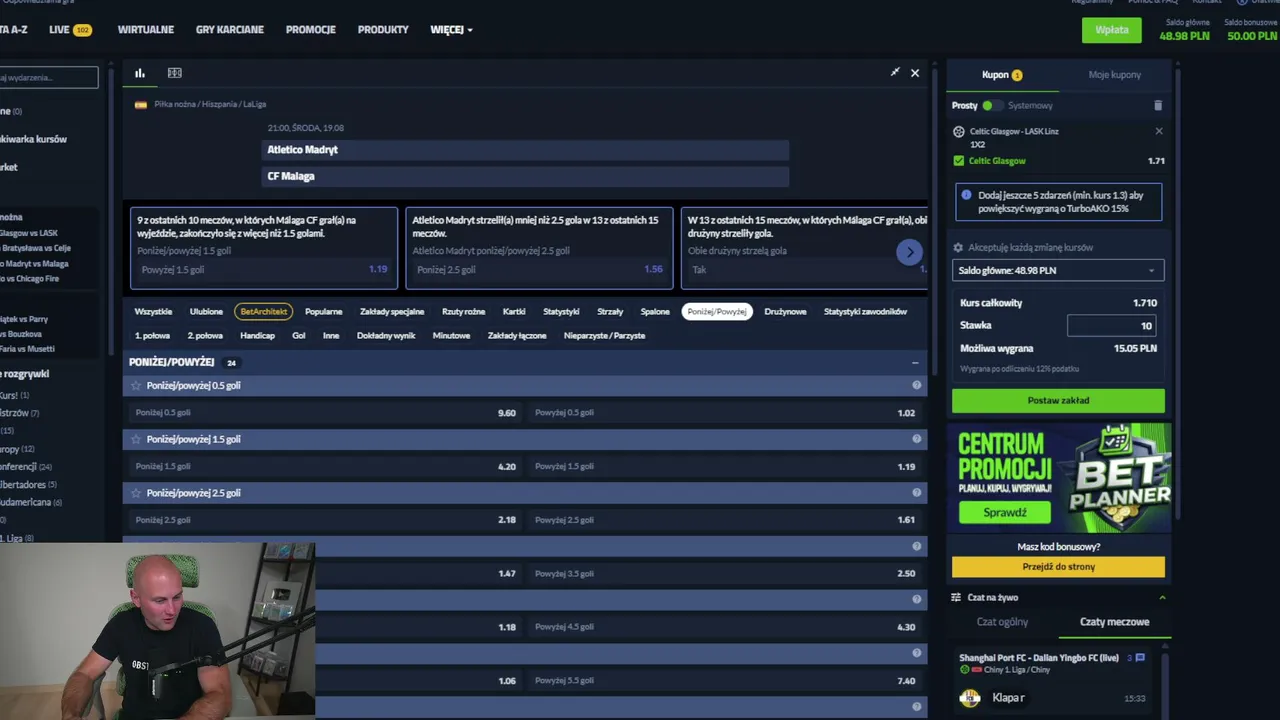Collapse the PONIŻEJ/POWYŻEJ markets section

click(x=915, y=362)
